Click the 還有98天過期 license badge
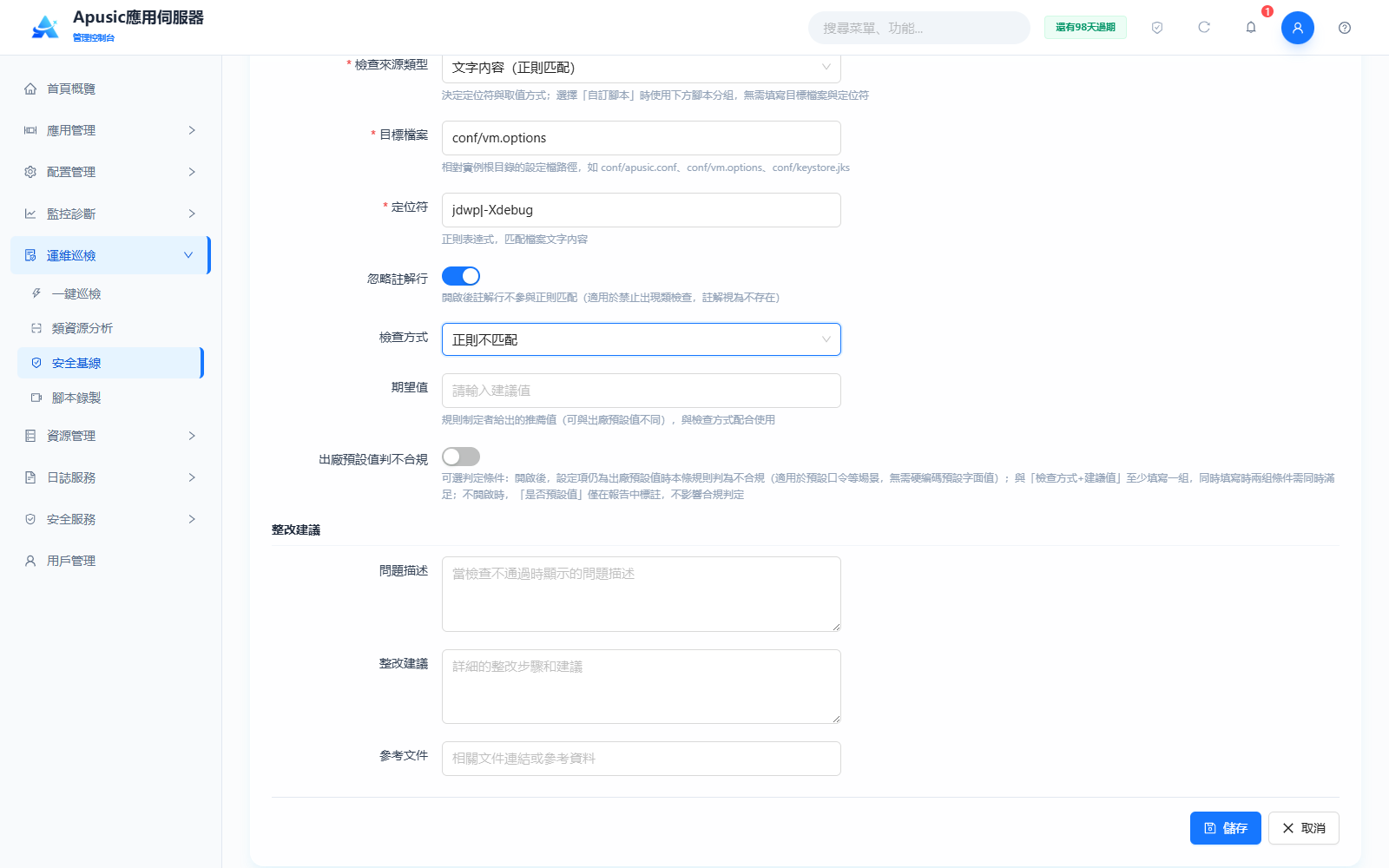The image size is (1389, 868). 1085,28
